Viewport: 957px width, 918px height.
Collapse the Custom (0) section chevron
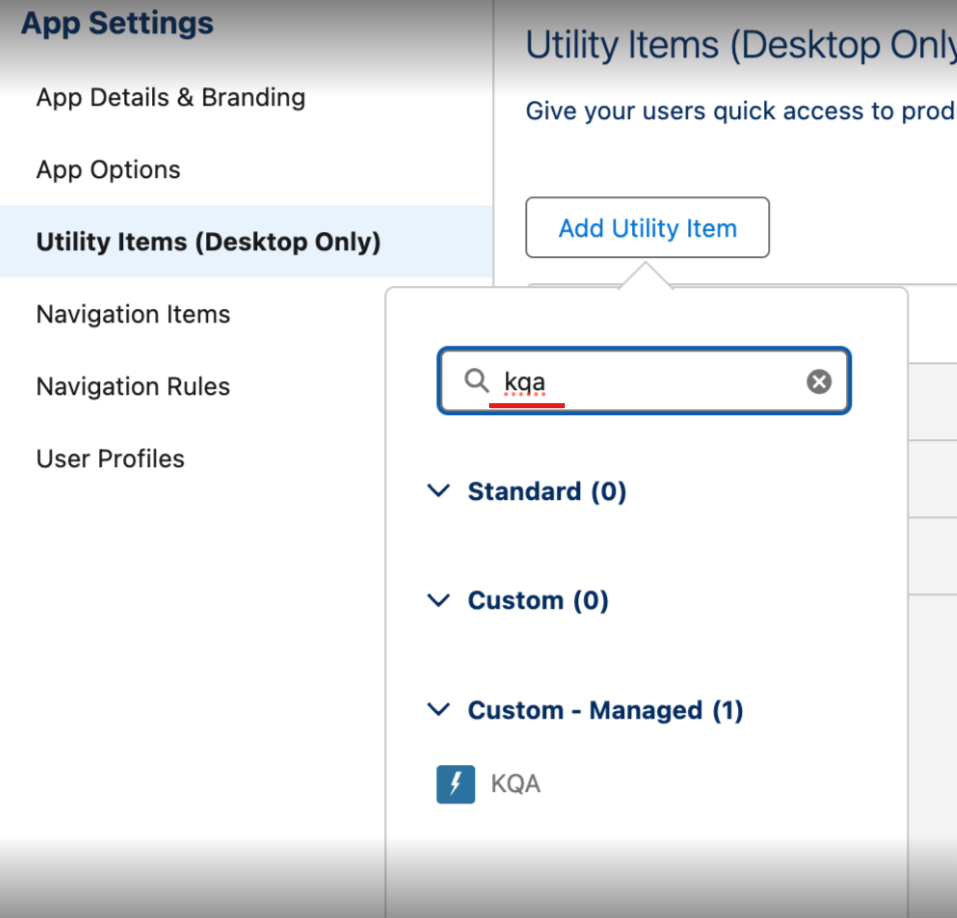[438, 600]
